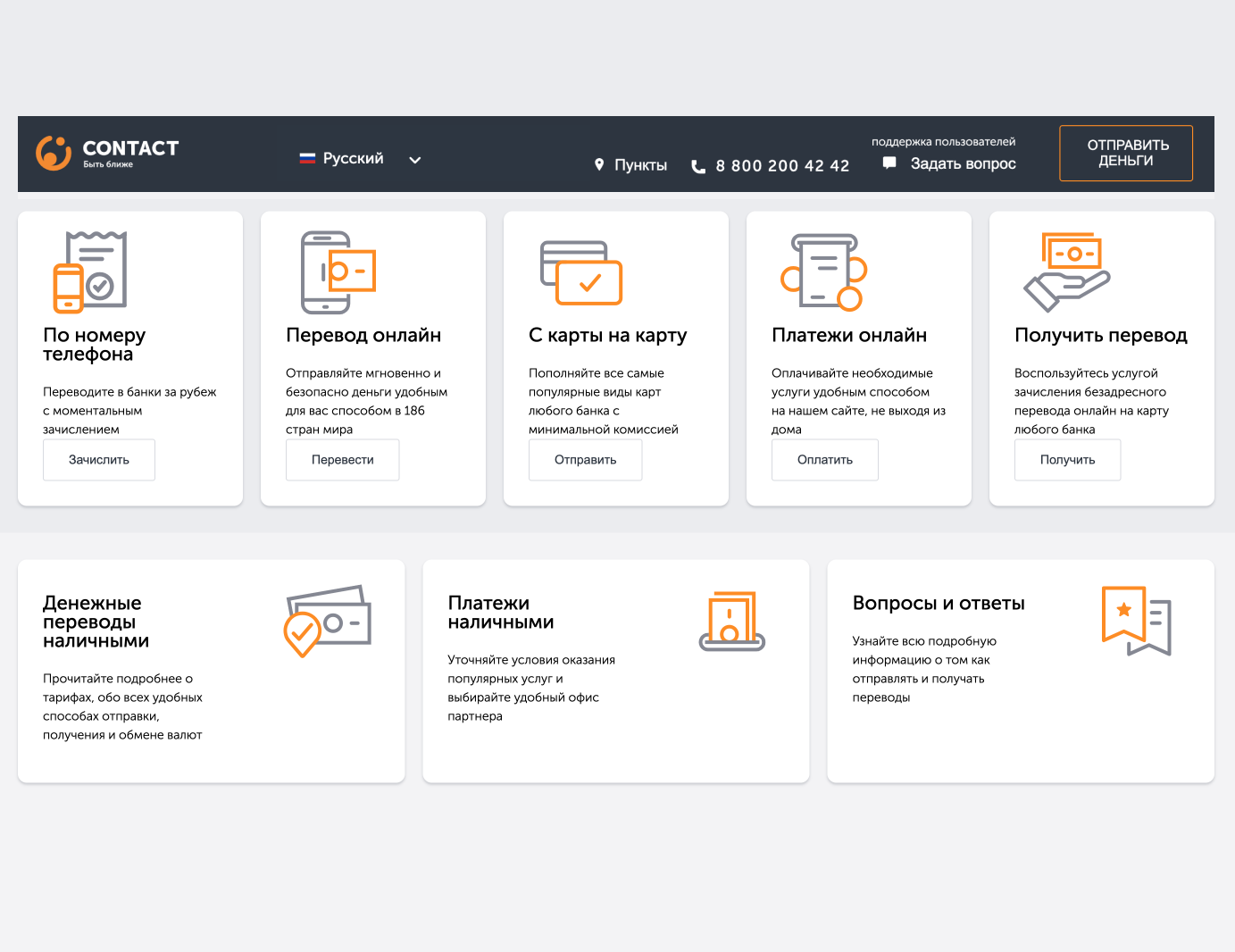Click phone number 8 800 200 42 42
The width and height of the screenshot is (1235, 952).
click(x=782, y=166)
